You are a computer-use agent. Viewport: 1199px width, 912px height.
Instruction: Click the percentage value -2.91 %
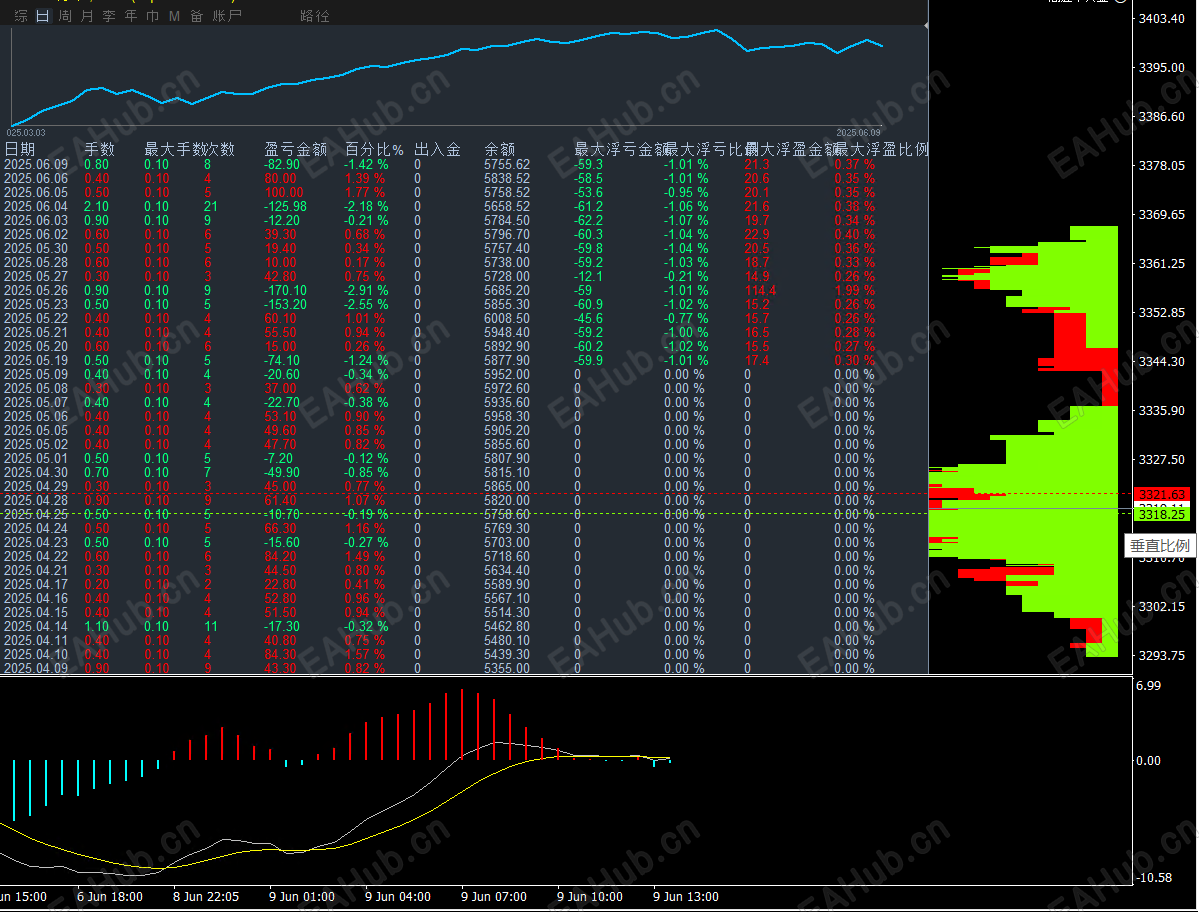point(366,290)
